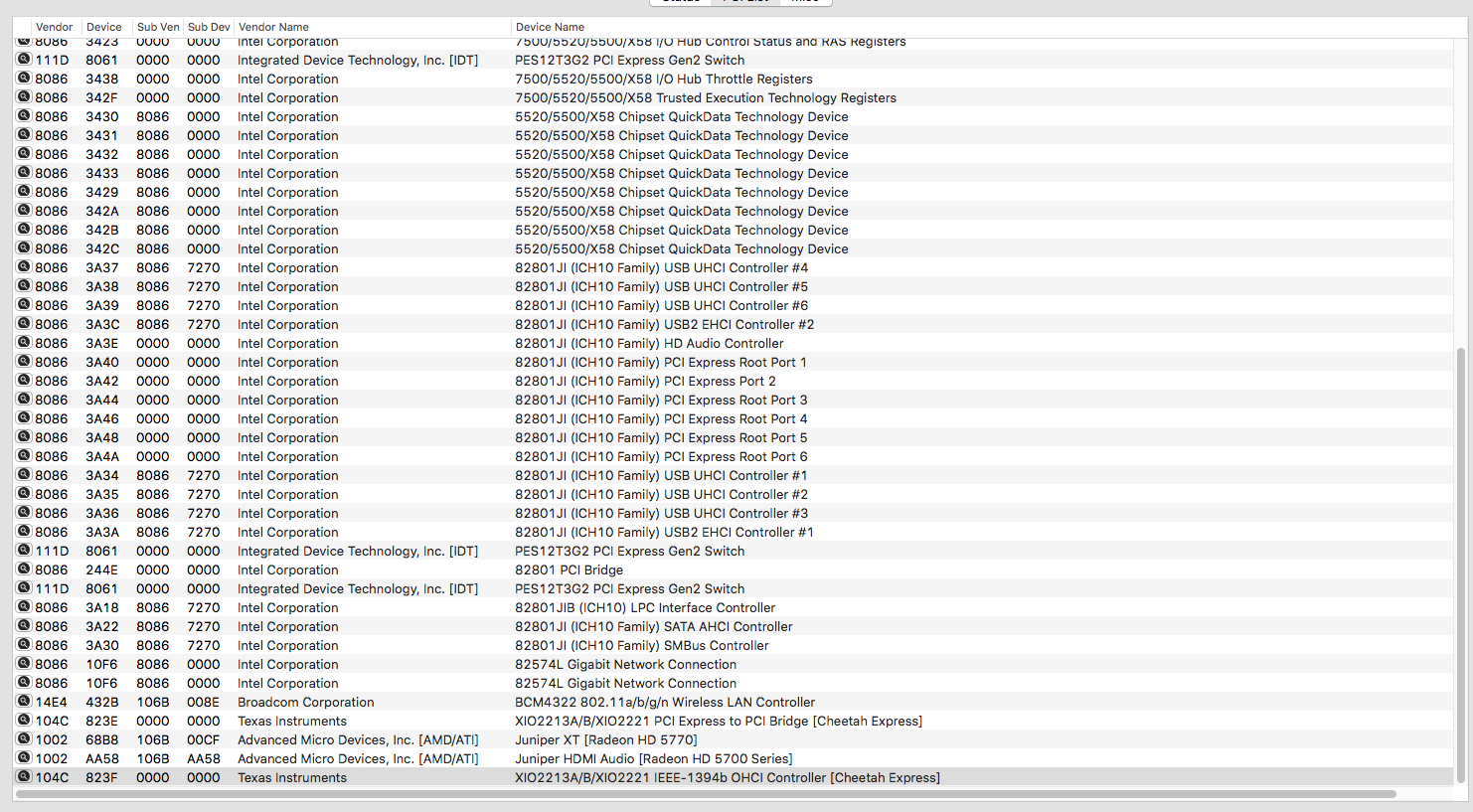This screenshot has height=812, width=1473.
Task: Open the lookup icon for device 3430
Action: tap(24, 115)
